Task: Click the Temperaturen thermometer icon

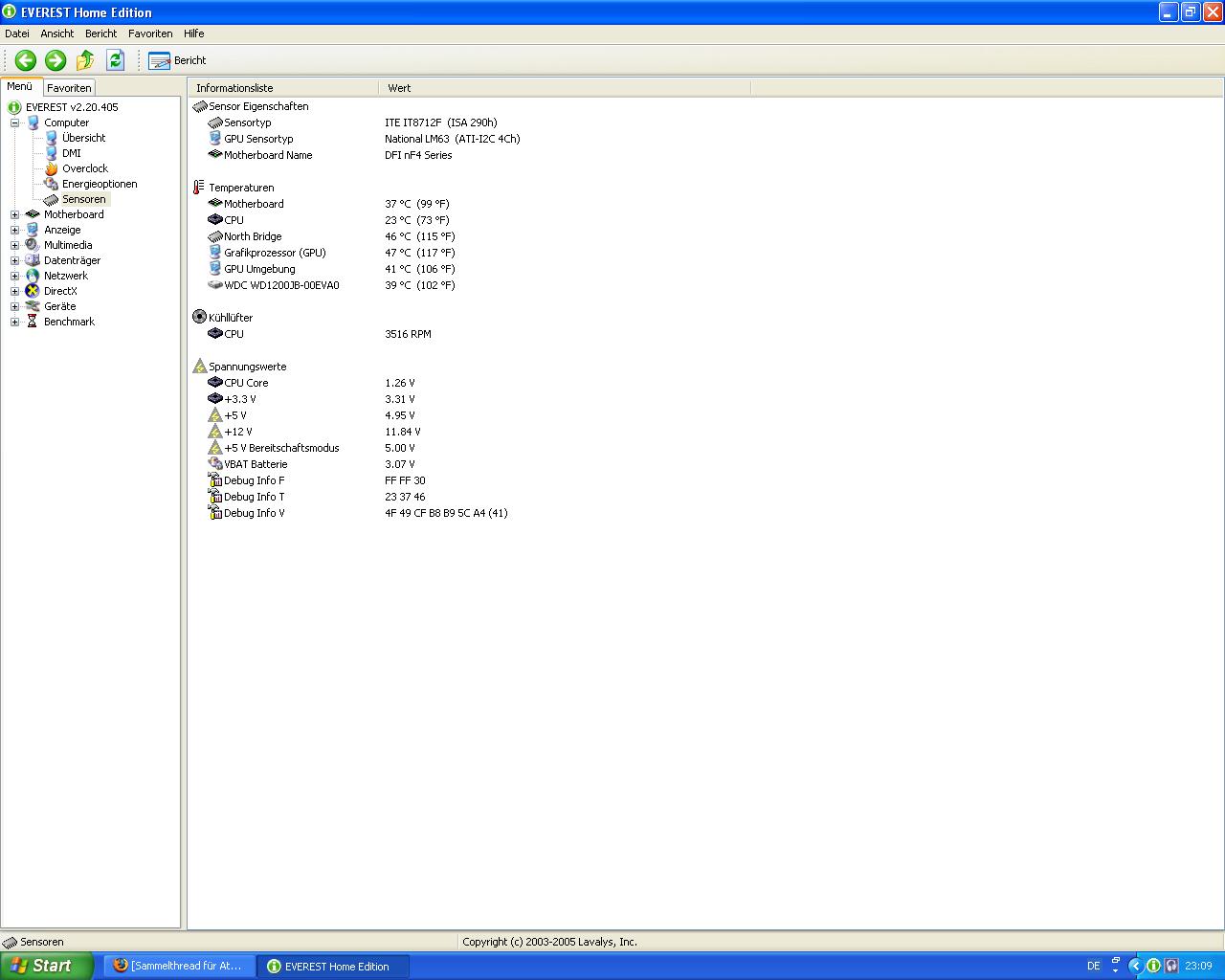Action: point(199,188)
